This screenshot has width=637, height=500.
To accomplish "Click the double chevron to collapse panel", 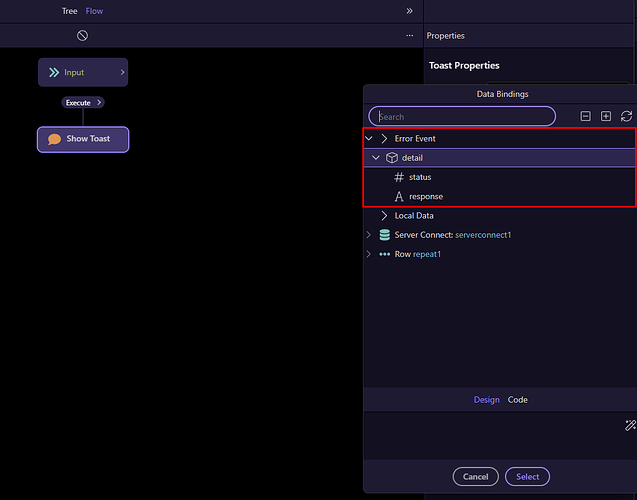I will click(x=409, y=11).
